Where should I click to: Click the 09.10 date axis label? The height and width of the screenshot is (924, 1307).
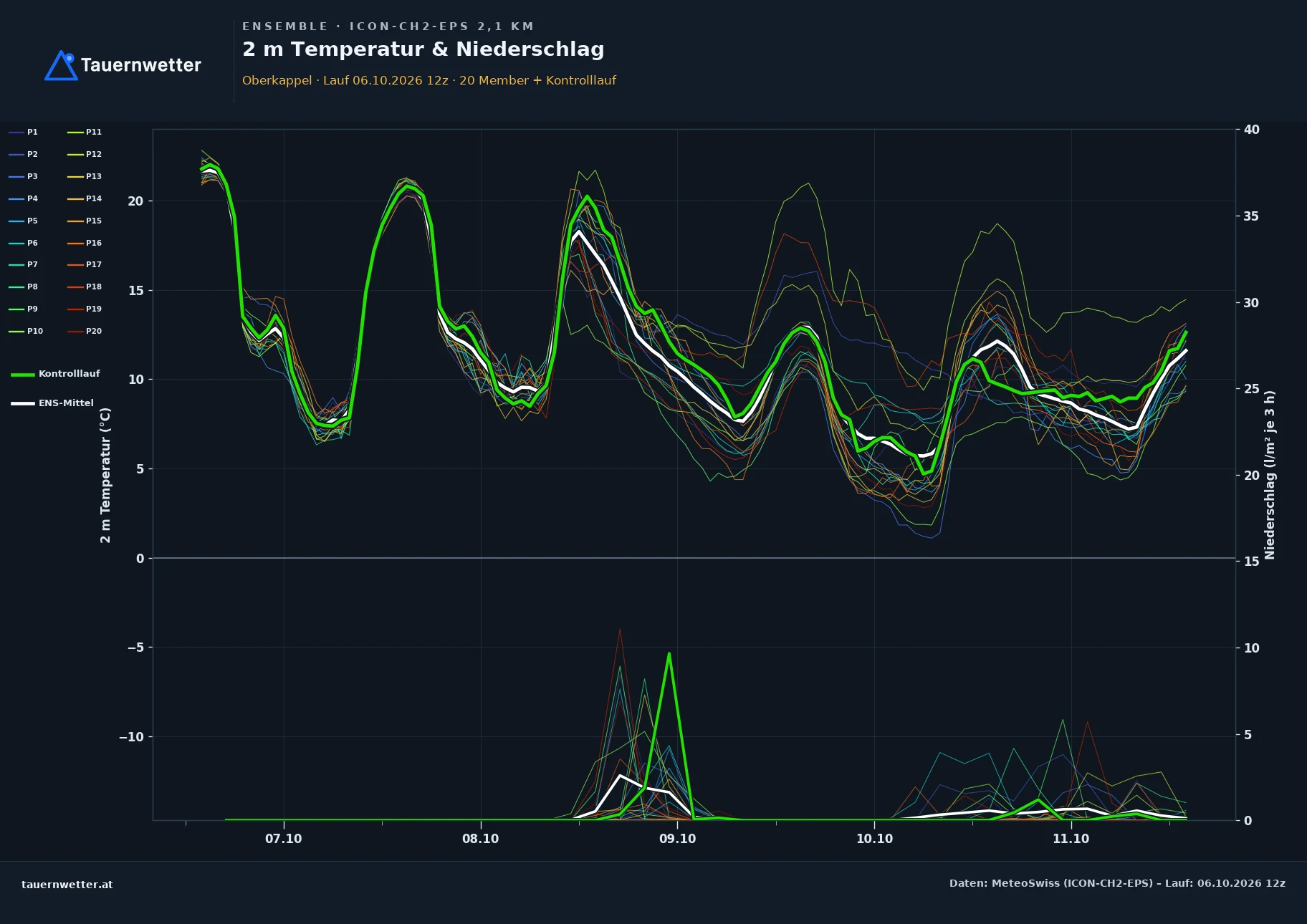(x=677, y=839)
